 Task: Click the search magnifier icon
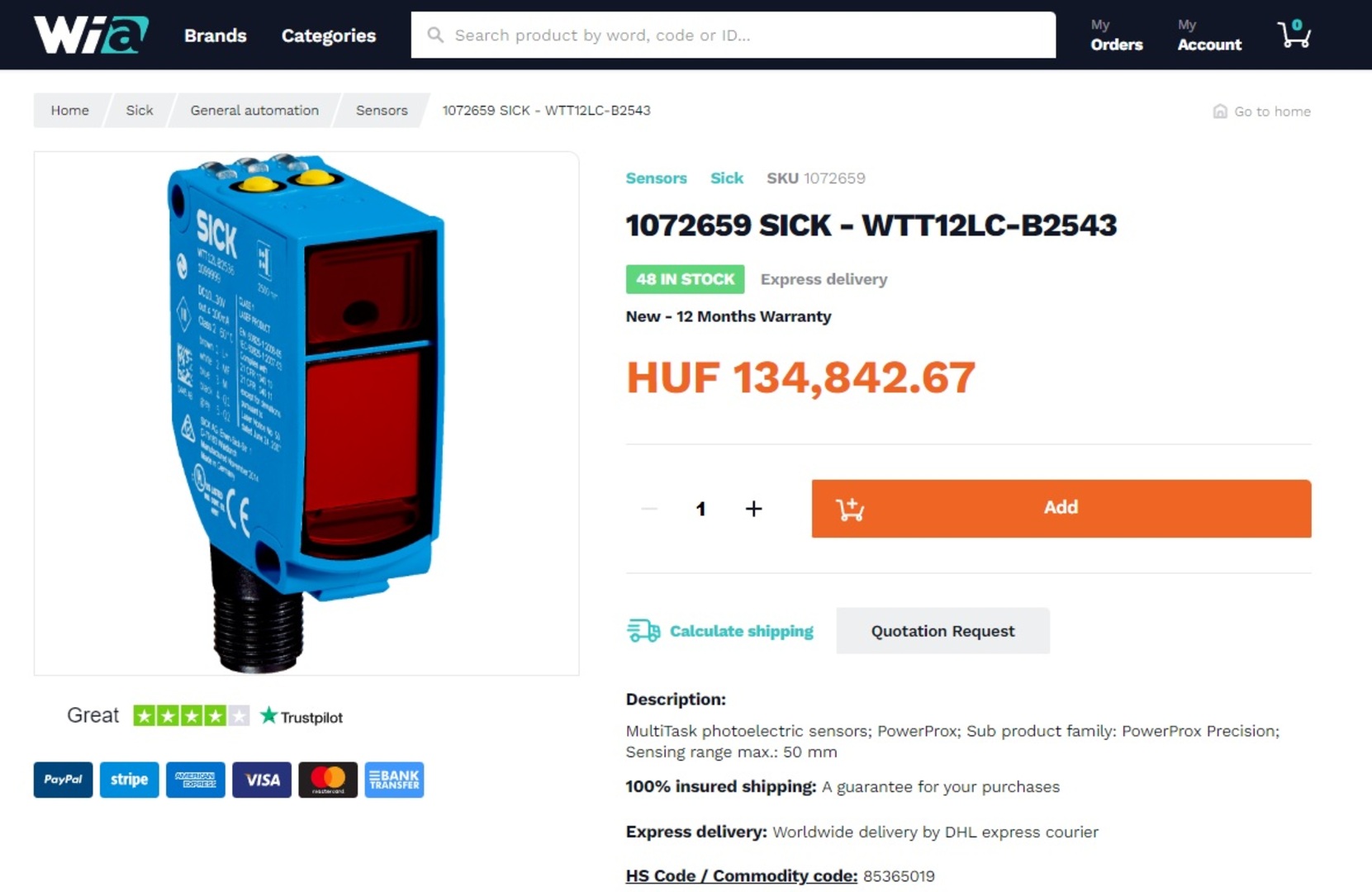[435, 35]
